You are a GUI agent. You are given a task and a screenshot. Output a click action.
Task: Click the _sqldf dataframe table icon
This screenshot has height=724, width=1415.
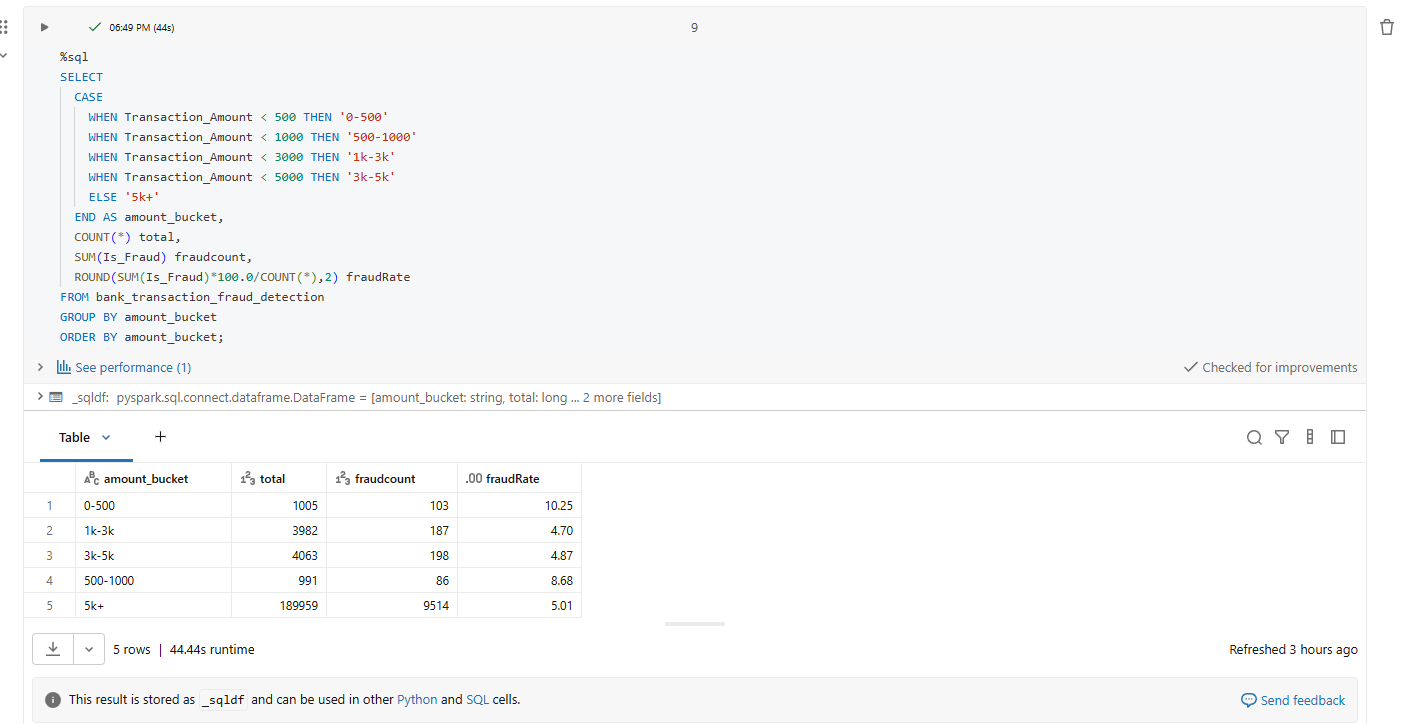tap(56, 397)
